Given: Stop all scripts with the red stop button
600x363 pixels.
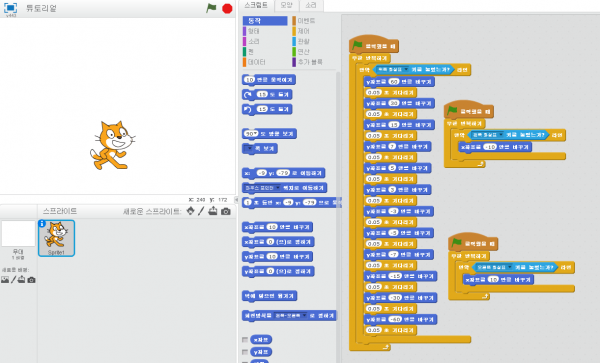Looking at the screenshot, I should (227, 8).
